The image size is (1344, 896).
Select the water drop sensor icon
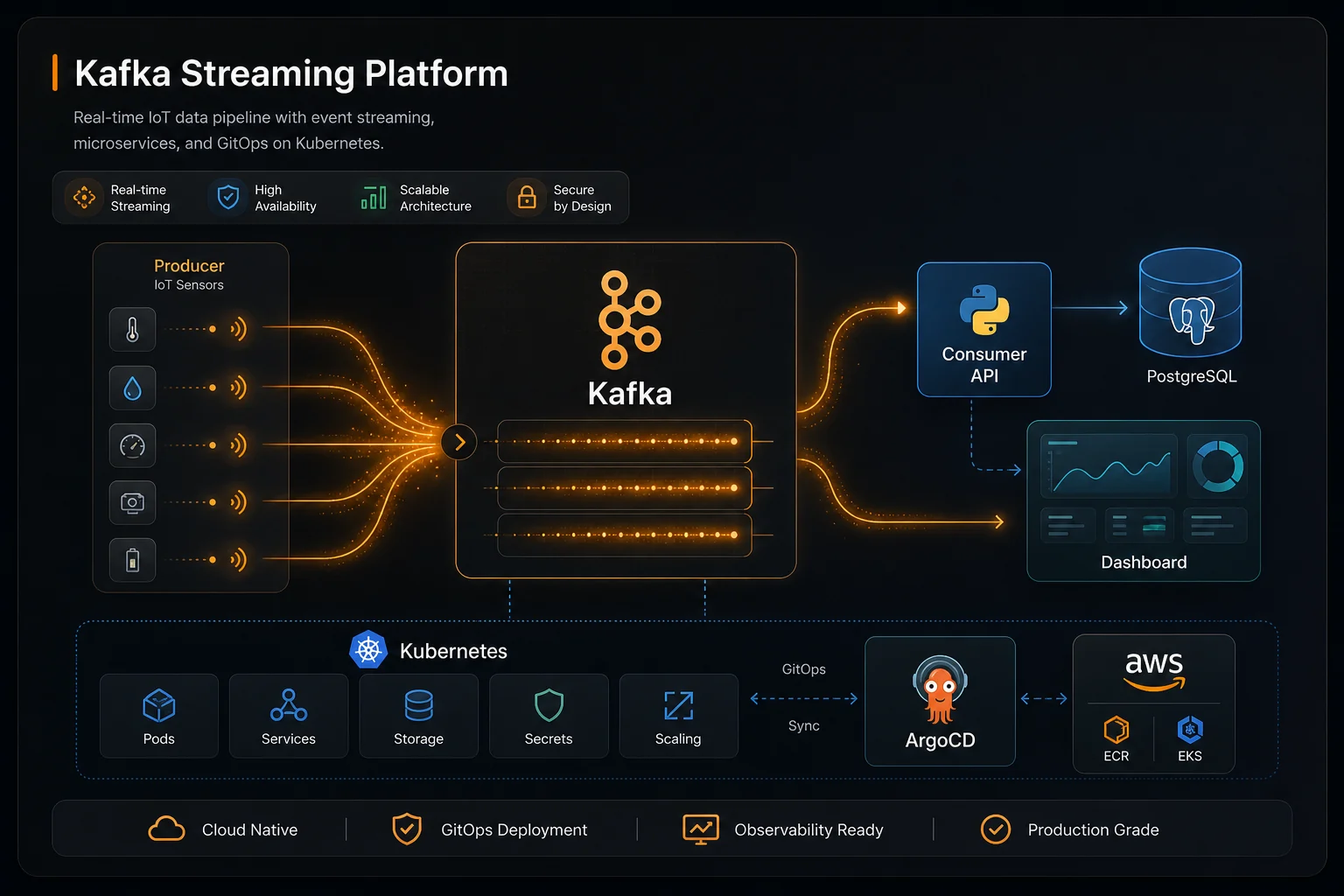(132, 388)
